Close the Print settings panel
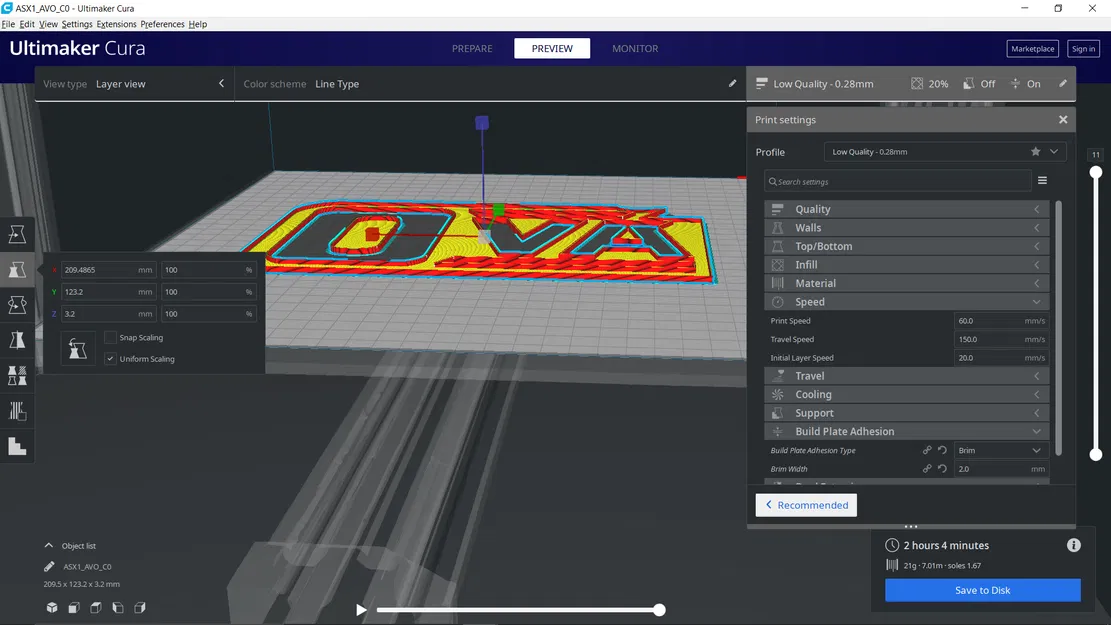 point(1063,120)
